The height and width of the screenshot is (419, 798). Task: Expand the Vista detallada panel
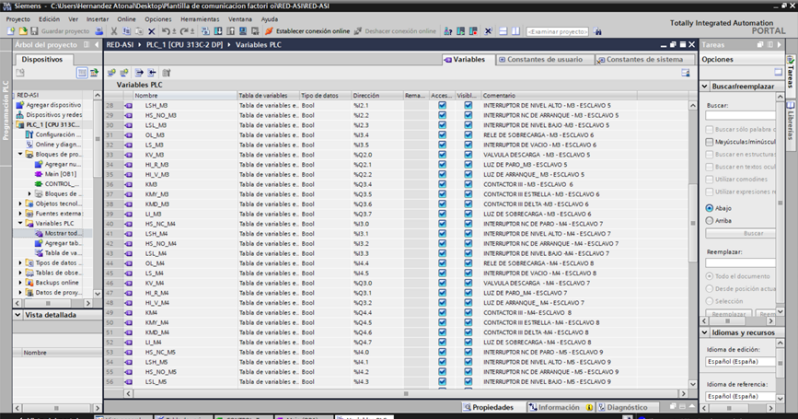[x=19, y=314]
